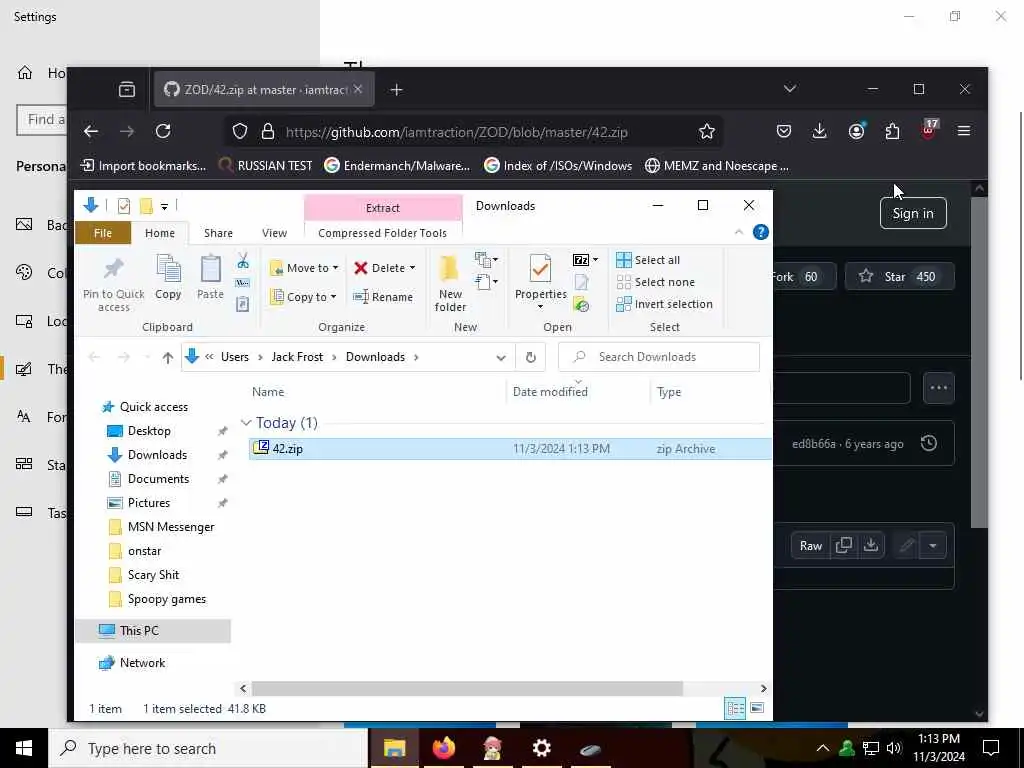This screenshot has height=768, width=1024.
Task: Open the RUSSIAN TEST bookmark
Action: coord(265,166)
